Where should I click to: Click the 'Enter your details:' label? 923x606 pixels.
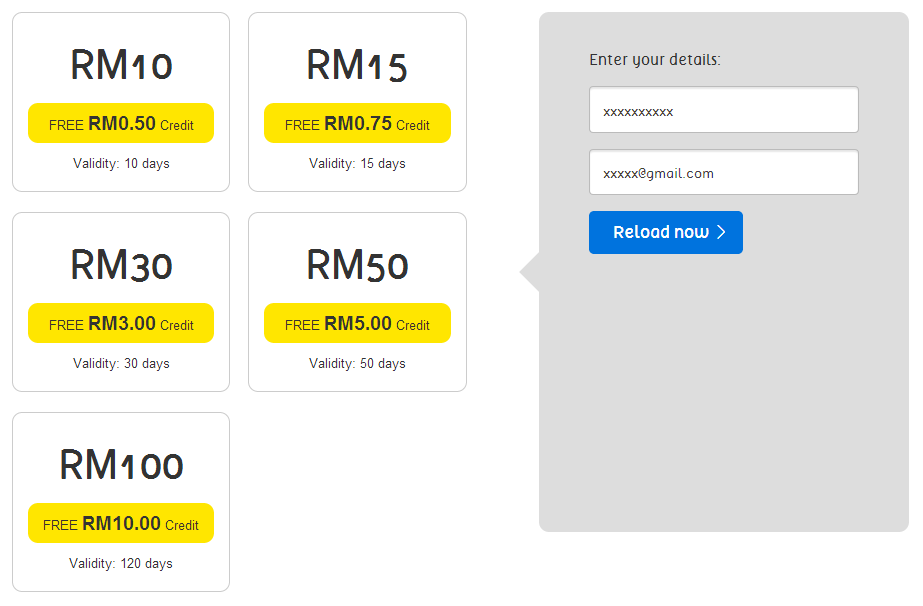(x=654, y=60)
